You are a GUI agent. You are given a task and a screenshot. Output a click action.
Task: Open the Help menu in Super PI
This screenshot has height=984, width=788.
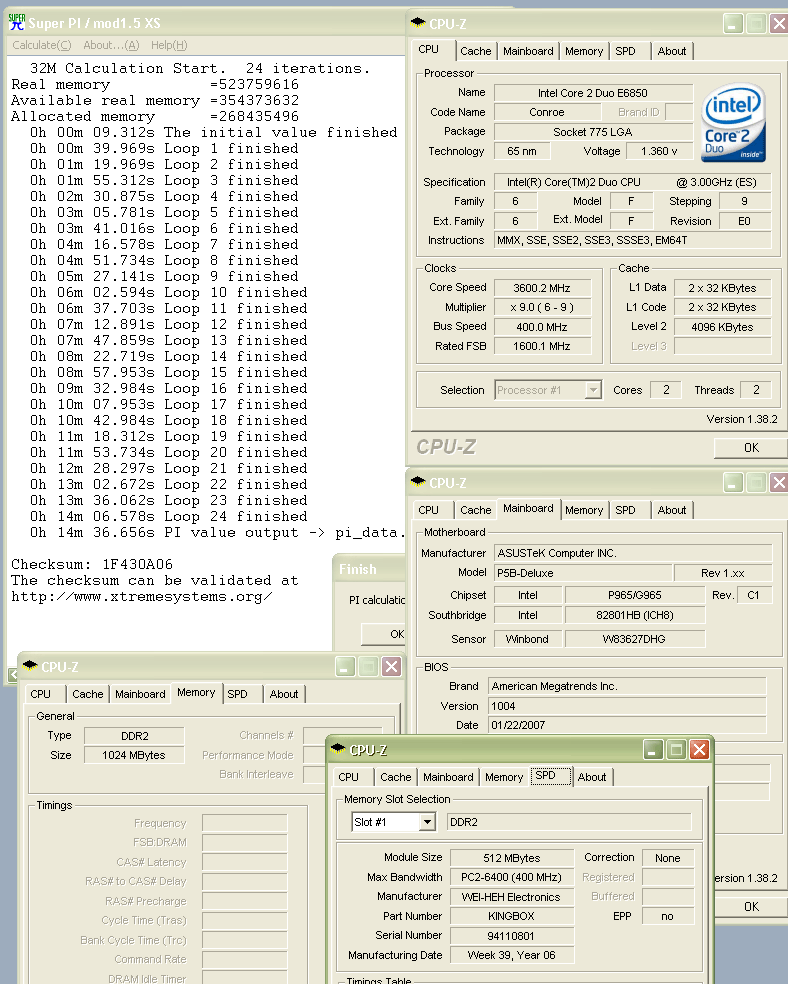[169, 45]
